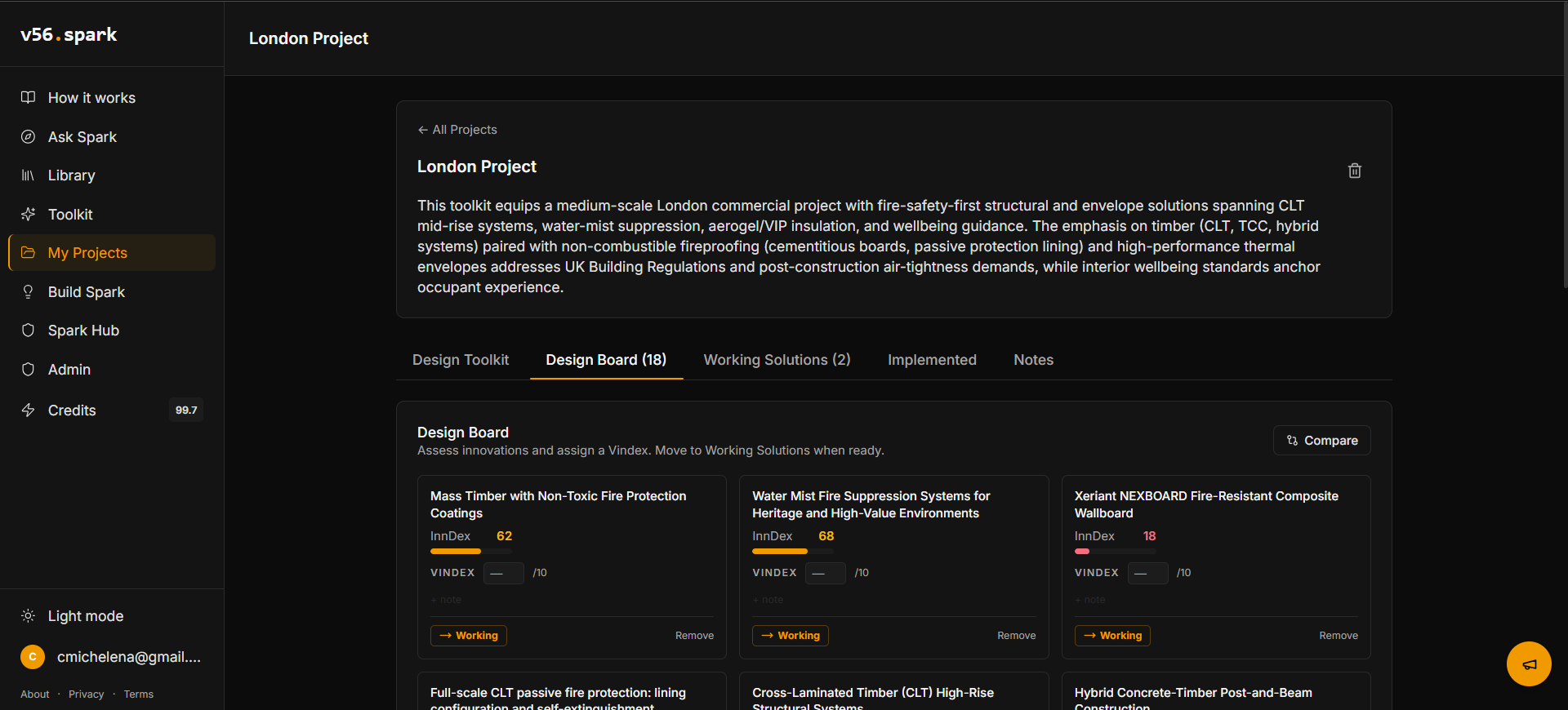1568x710 pixels.
Task: Open Water Mist Fire Suppression Systems card title
Action: tap(871, 504)
